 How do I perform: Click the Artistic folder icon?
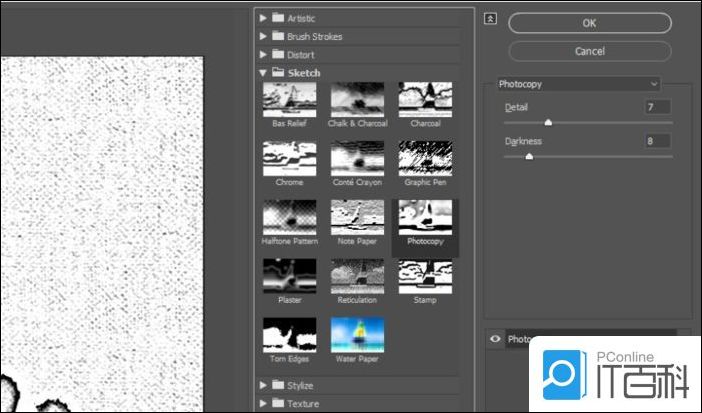(278, 17)
